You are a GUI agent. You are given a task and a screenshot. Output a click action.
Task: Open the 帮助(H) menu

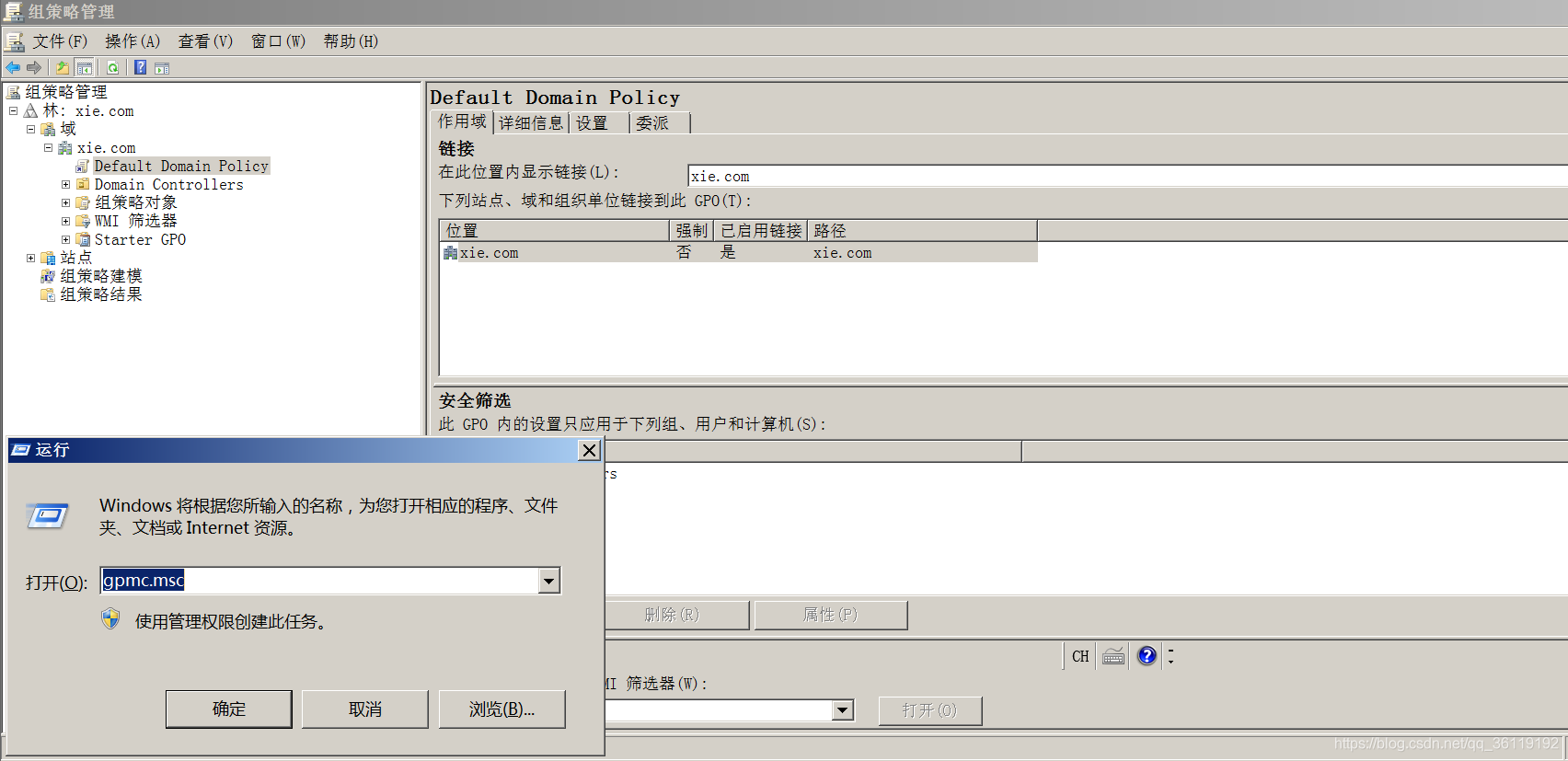pos(351,41)
